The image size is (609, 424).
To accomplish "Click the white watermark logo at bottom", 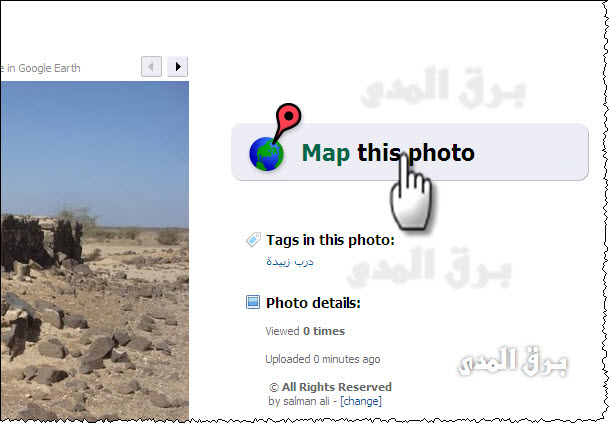I will (513, 362).
